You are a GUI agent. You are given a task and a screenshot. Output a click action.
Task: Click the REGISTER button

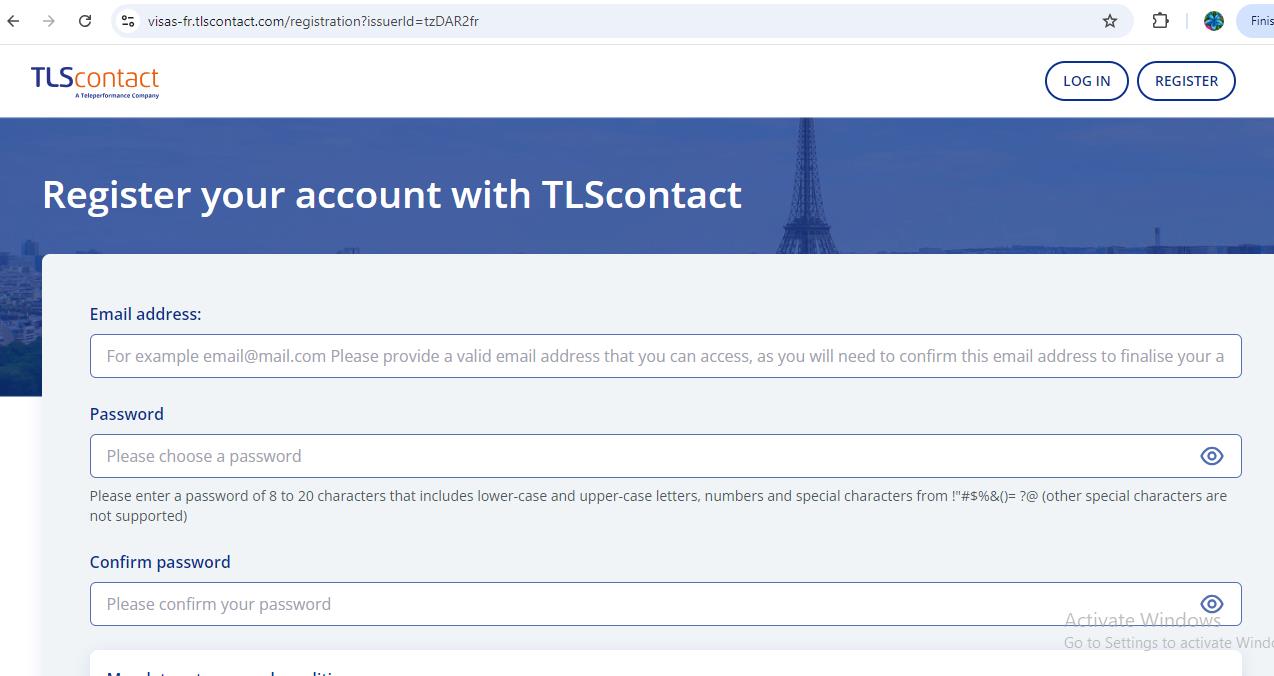tap(1186, 80)
